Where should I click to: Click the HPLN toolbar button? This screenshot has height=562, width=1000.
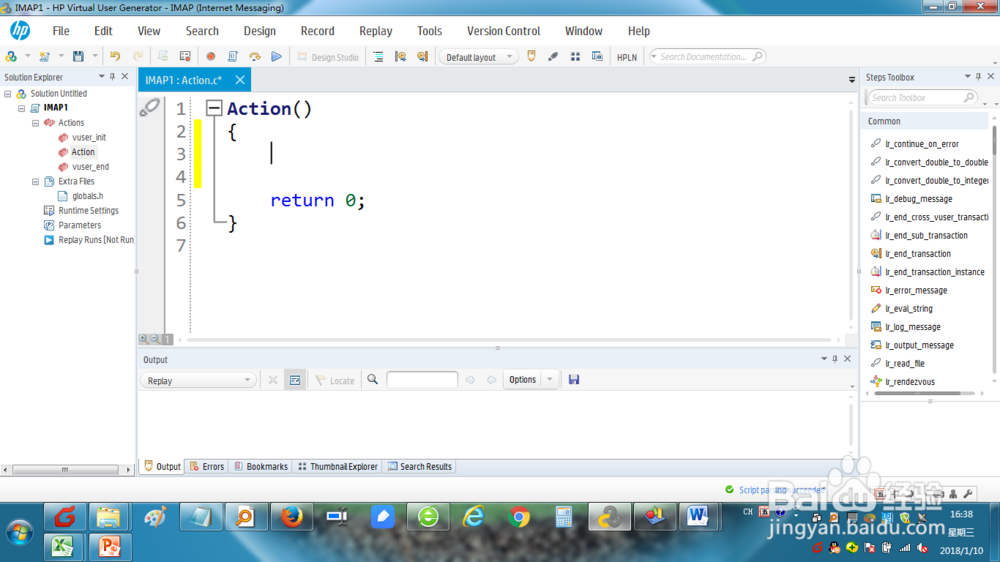[x=627, y=57]
